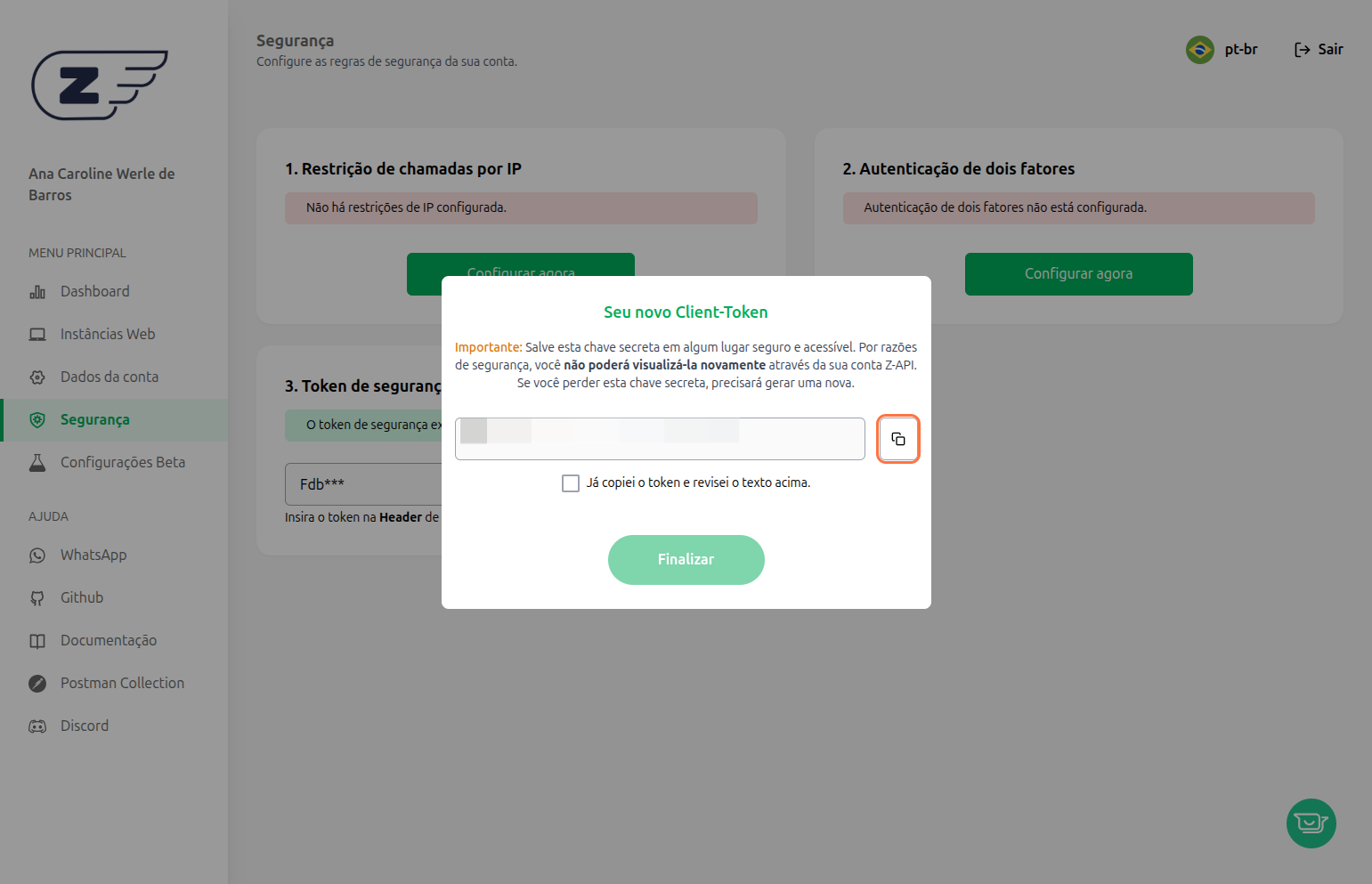Open the green chat support bubble
The height and width of the screenshot is (884, 1372).
click(x=1311, y=823)
